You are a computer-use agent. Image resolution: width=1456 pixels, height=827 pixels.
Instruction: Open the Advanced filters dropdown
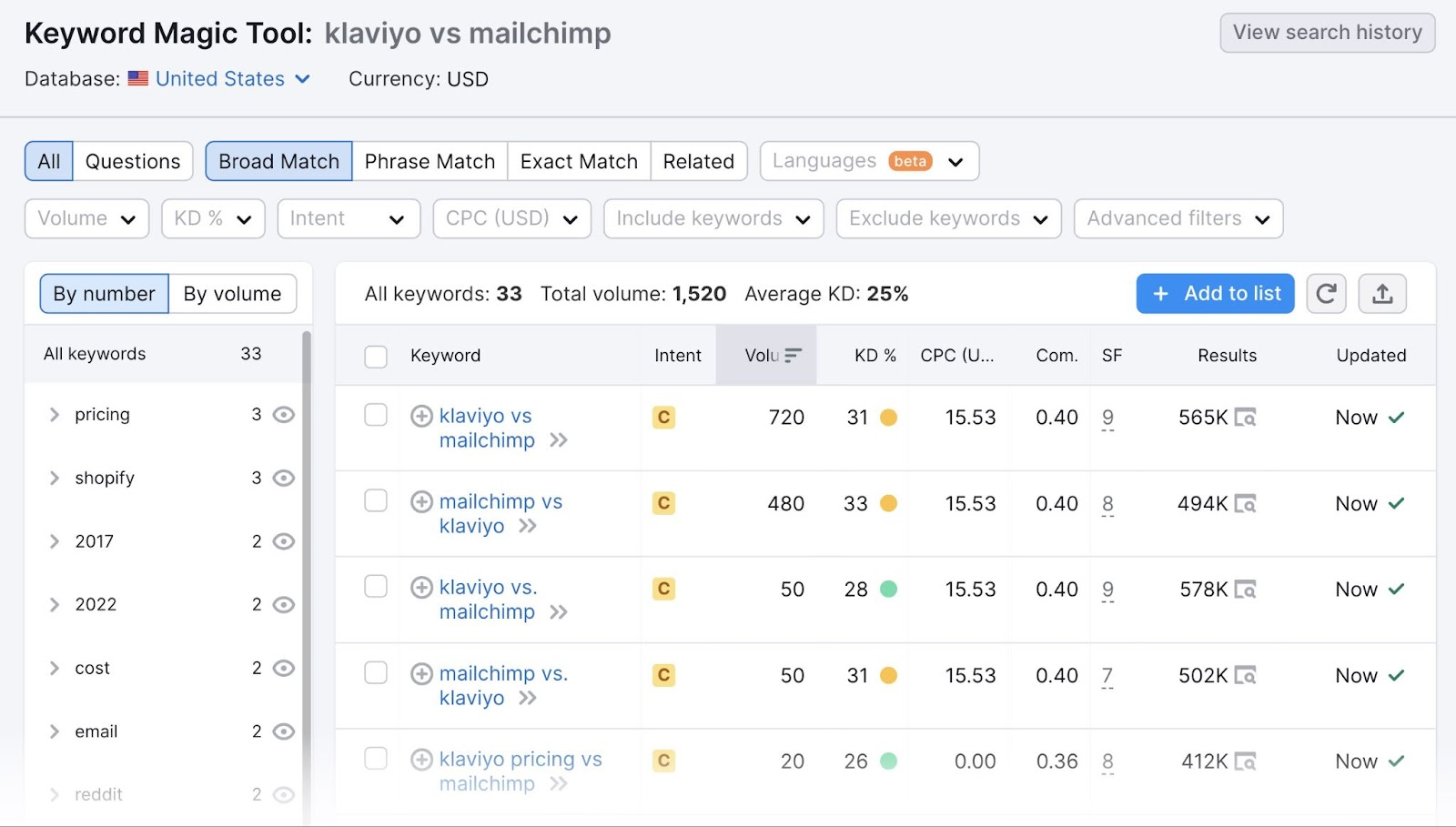point(1178,218)
